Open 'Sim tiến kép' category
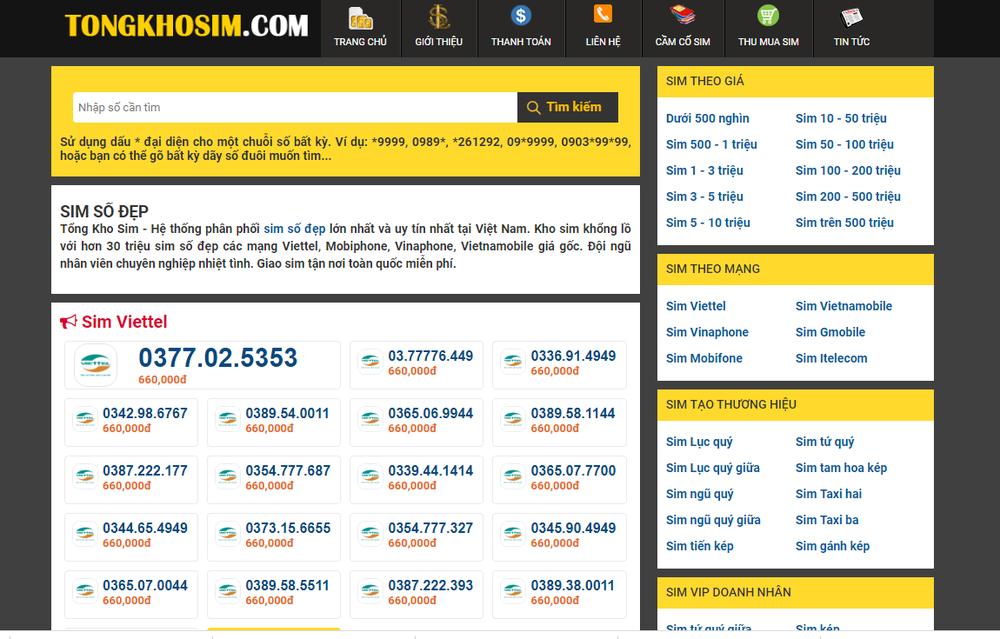1000x639 pixels. 700,547
